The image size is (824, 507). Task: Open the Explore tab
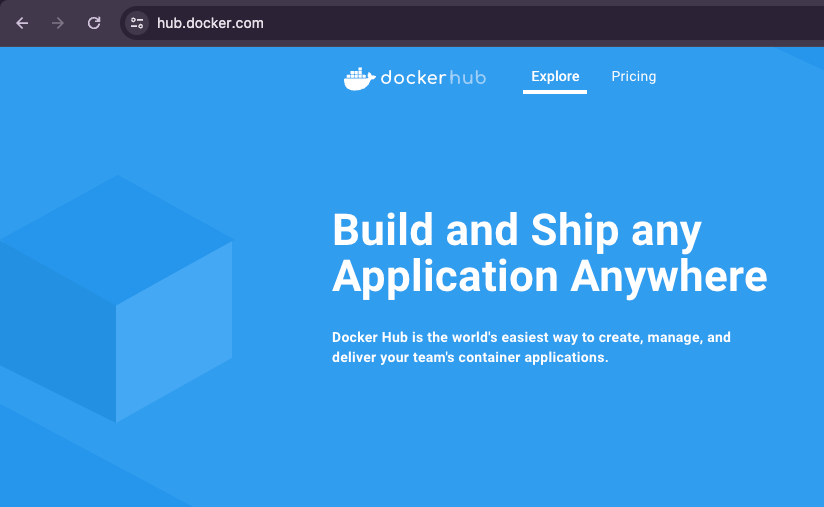[x=555, y=77]
